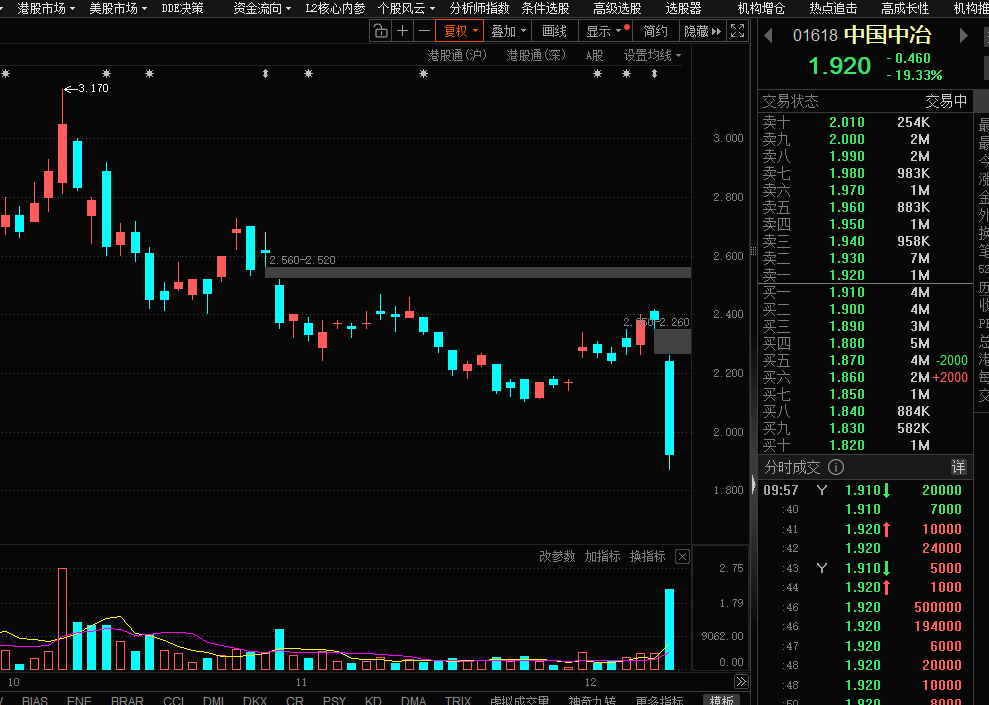Image resolution: width=989 pixels, height=705 pixels.
Task: Zoom in with the plus icon
Action: (x=402, y=31)
